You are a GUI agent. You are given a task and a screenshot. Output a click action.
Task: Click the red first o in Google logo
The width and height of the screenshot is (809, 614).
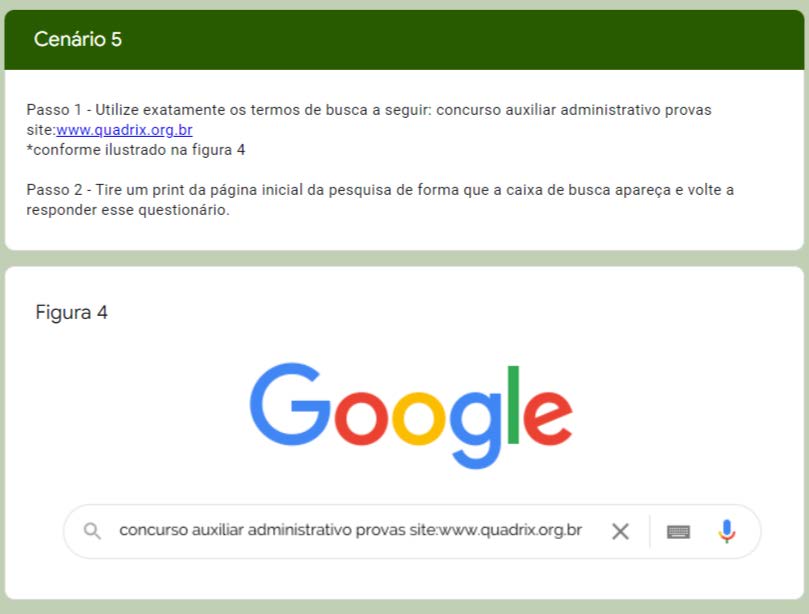pos(361,418)
